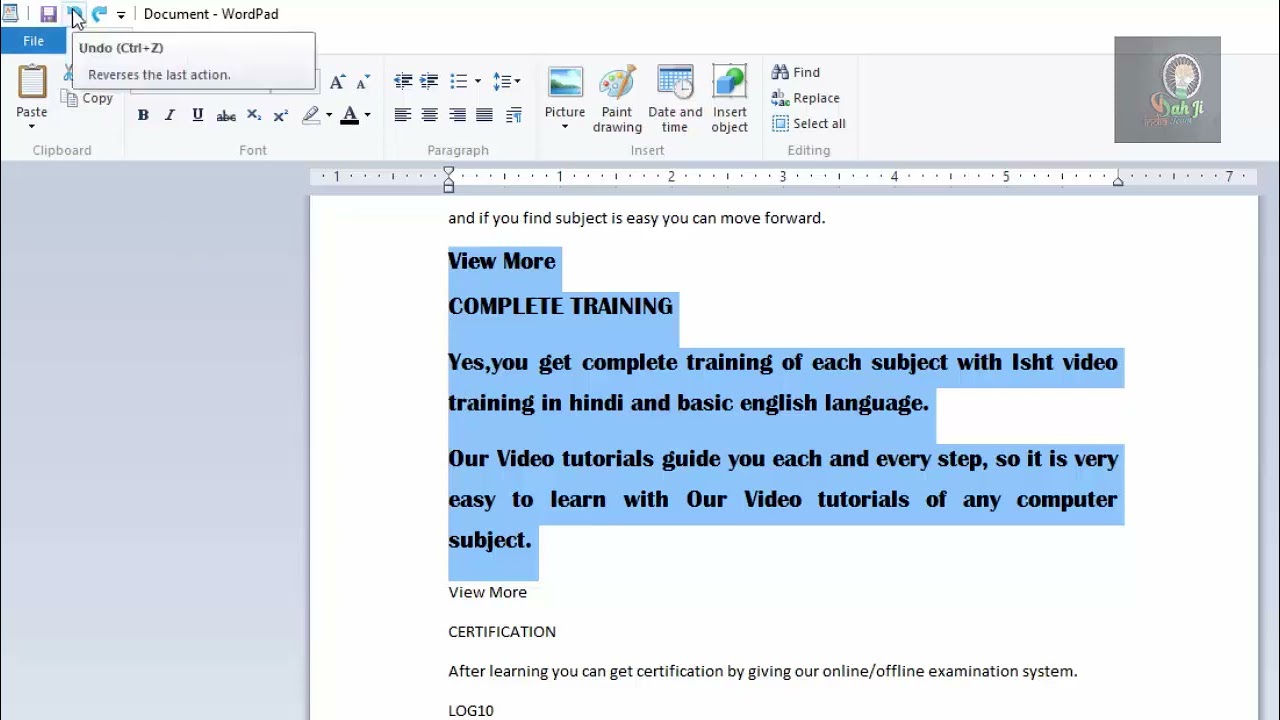Click the paragraph starting 'Yes,you get complete training'
The image size is (1280, 720).
pos(783,382)
